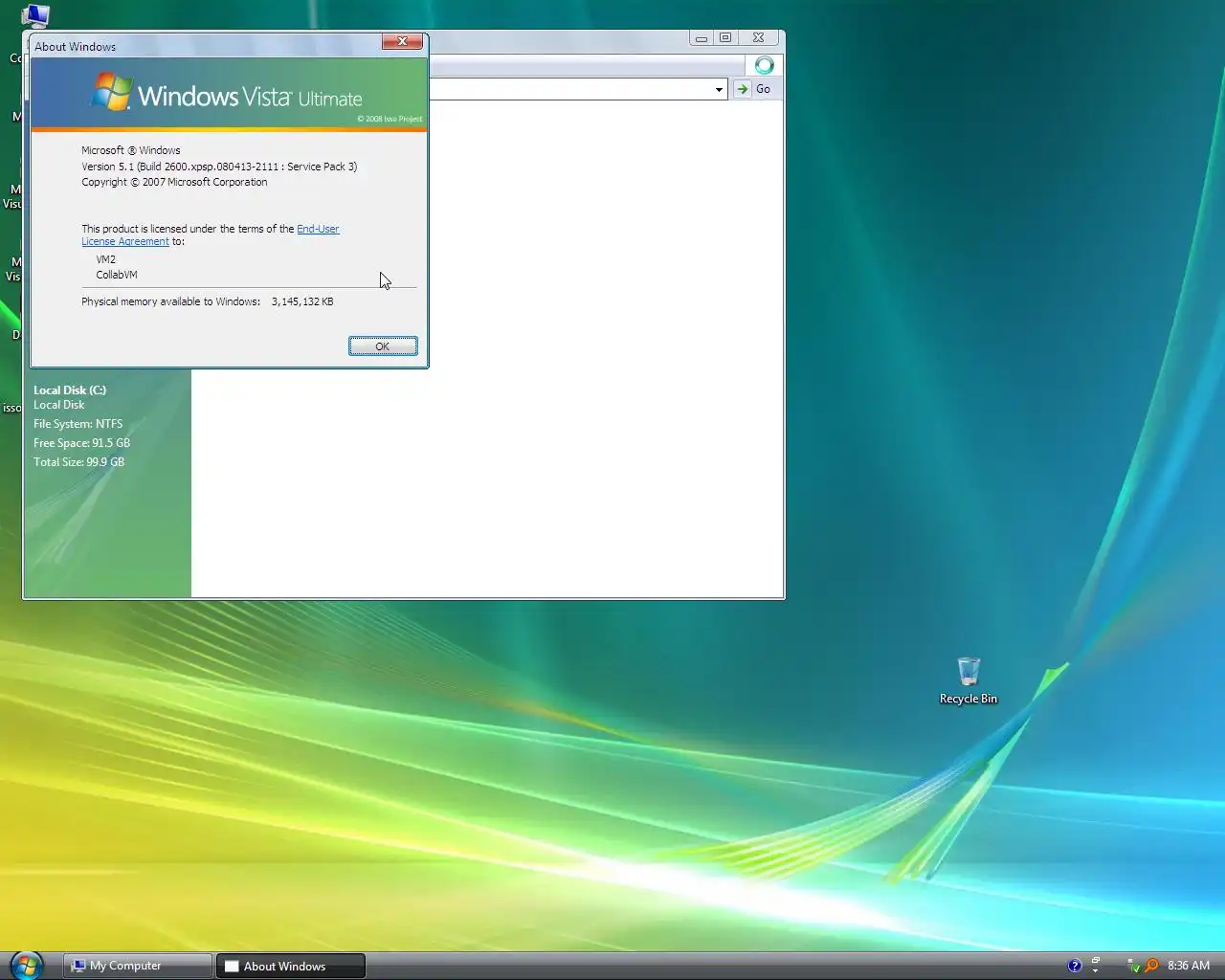This screenshot has height=980, width=1225.
Task: Maximize the My Computer window
Action: (725, 38)
